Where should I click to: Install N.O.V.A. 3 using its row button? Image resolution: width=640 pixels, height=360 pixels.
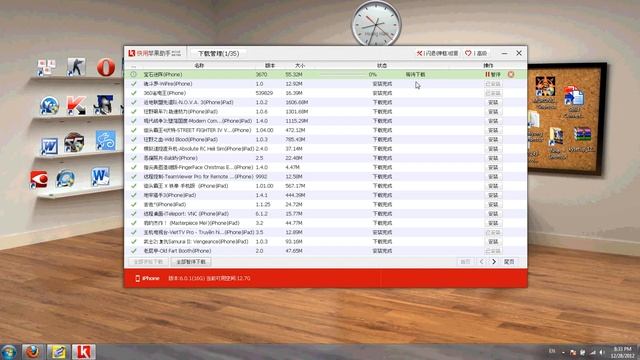(493, 102)
